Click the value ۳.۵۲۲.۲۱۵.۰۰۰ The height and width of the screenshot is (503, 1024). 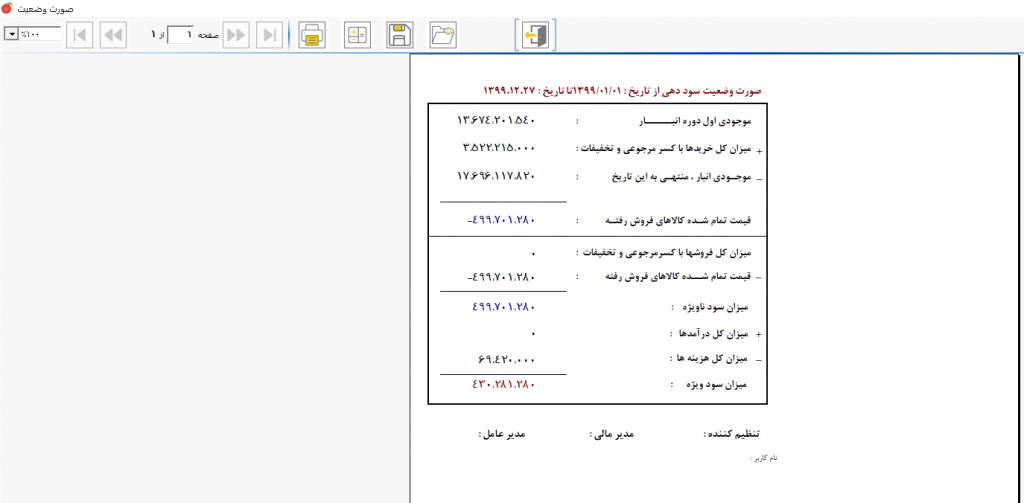coord(499,148)
